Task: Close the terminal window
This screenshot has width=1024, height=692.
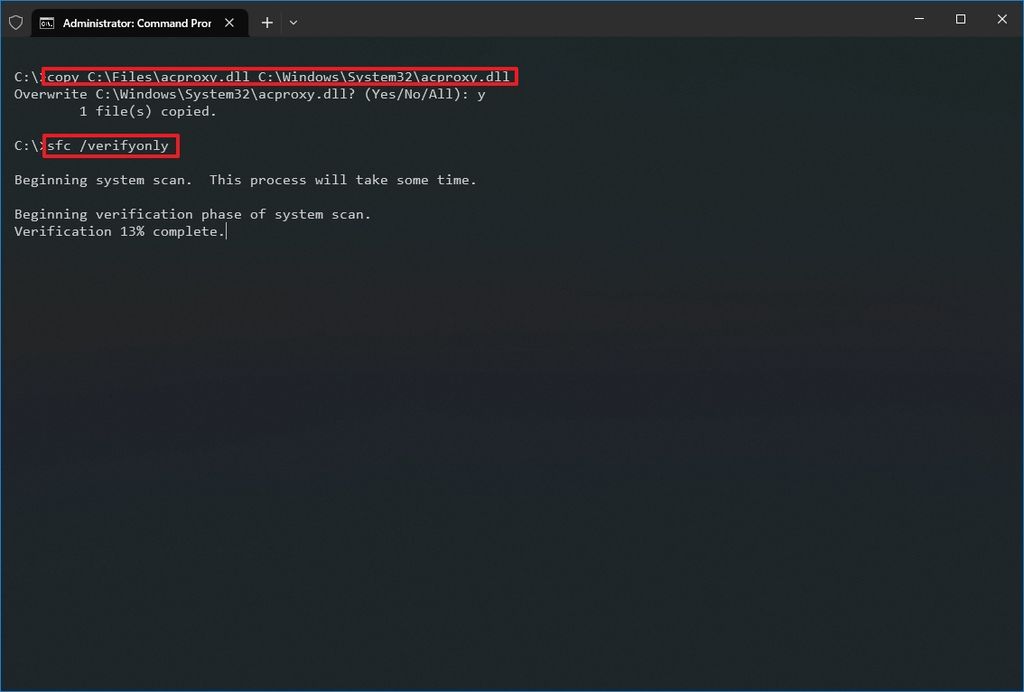Action: click(1001, 19)
